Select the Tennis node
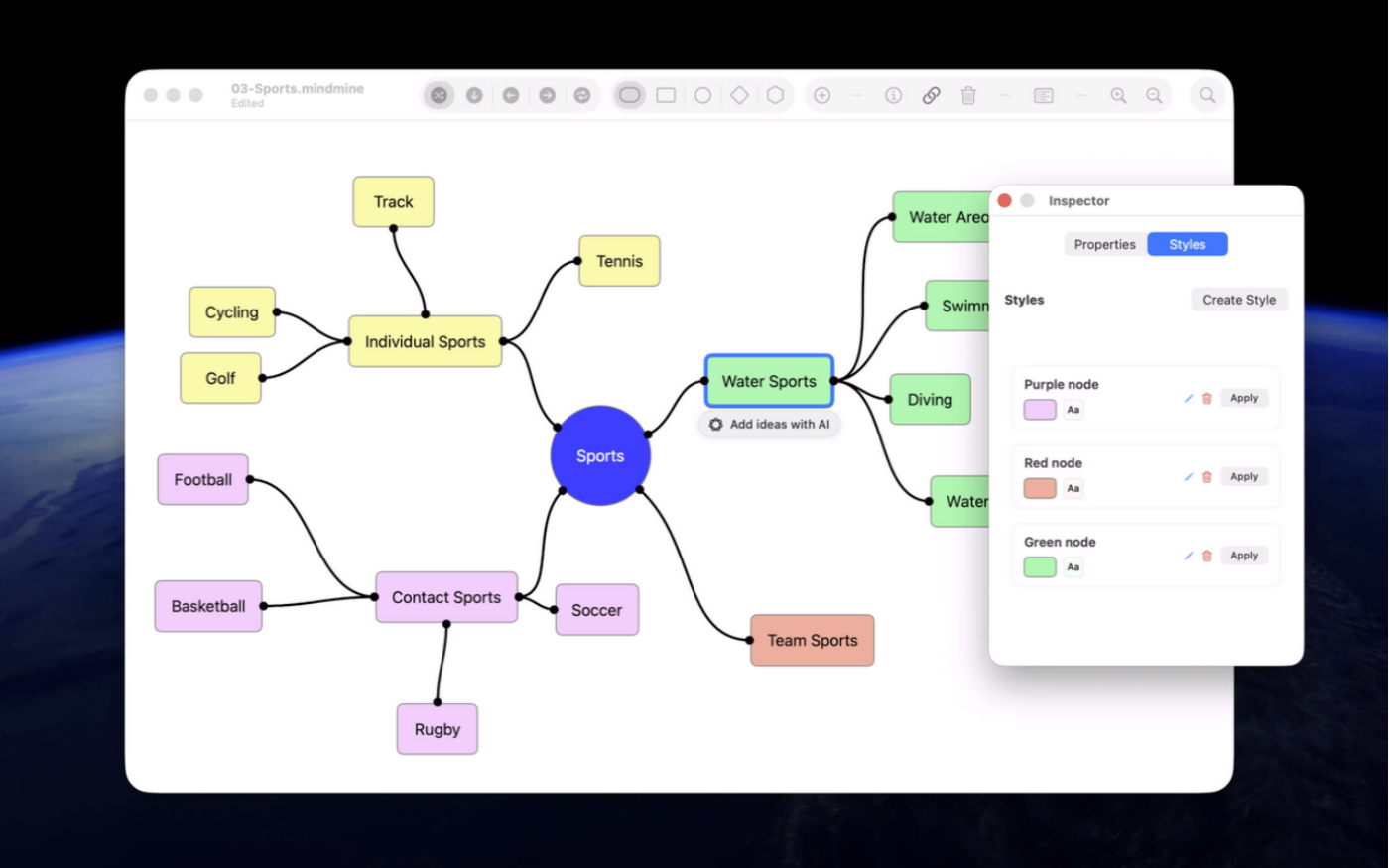1389x868 pixels. coord(619,261)
